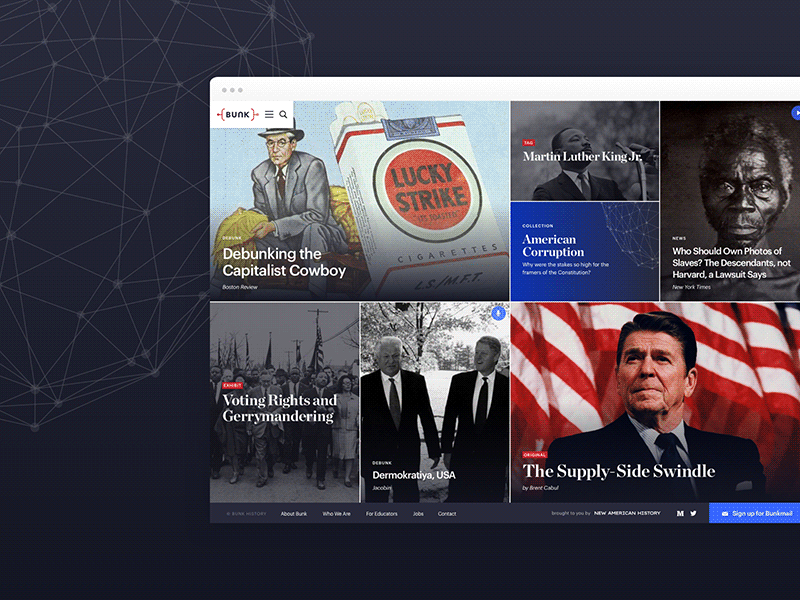Click the ORIGINAL red label badge

coord(534,455)
